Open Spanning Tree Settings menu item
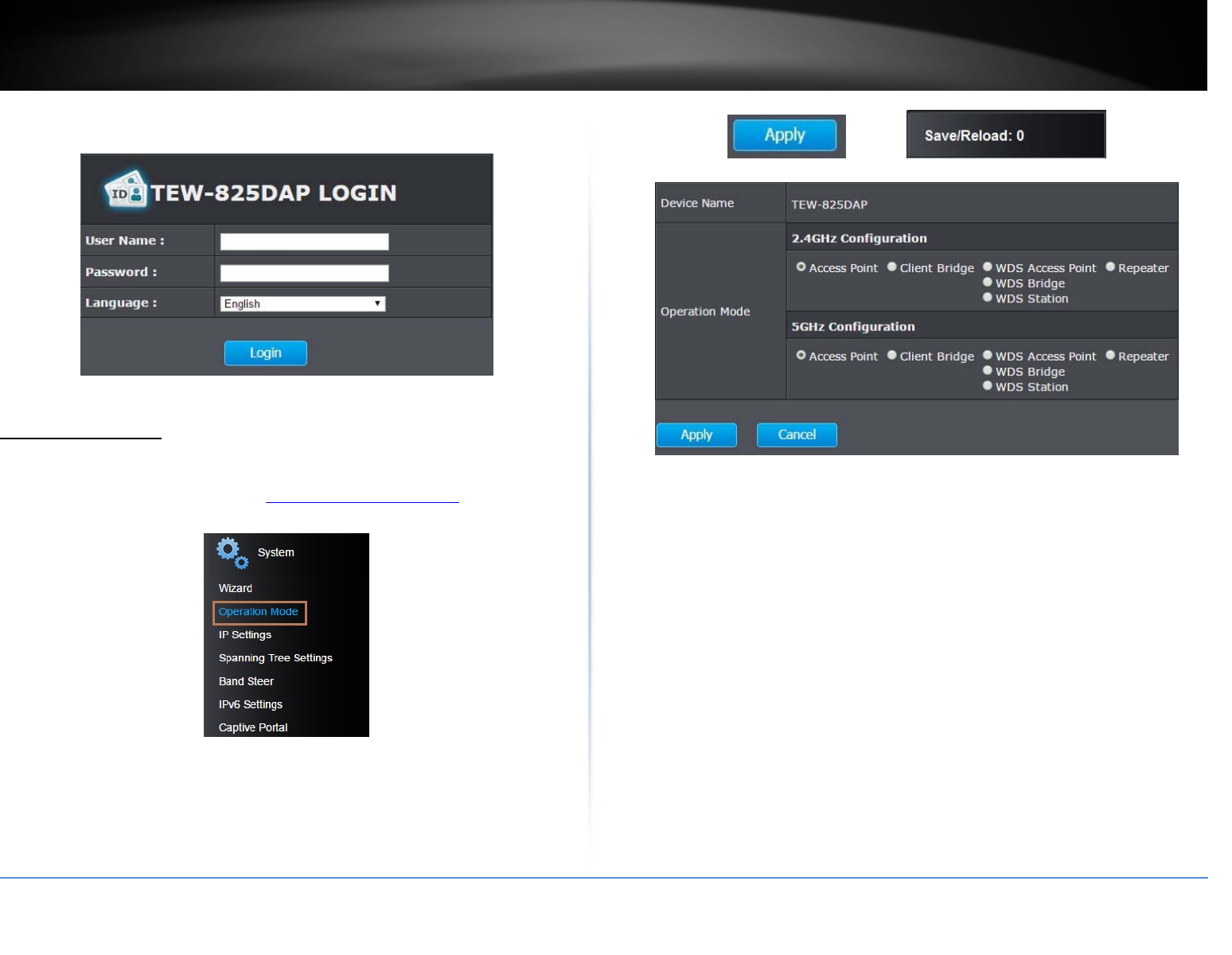 pos(275,658)
